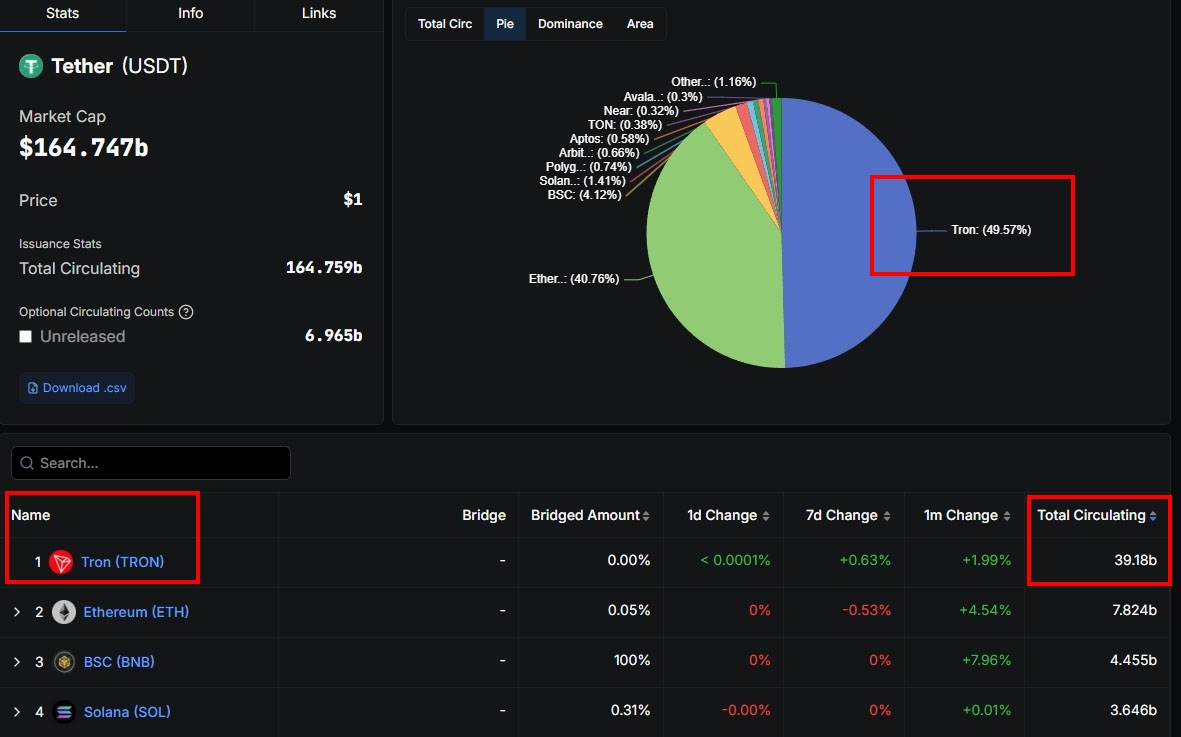
Task: Open the Info tab
Action: click(191, 14)
